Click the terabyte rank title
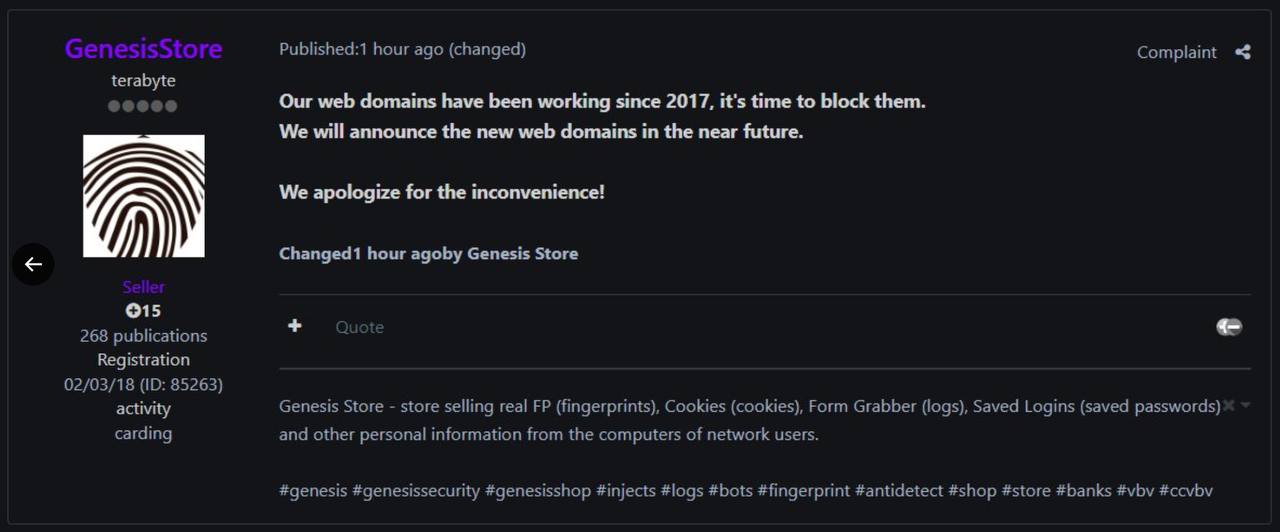The image size is (1280, 532). [x=143, y=80]
